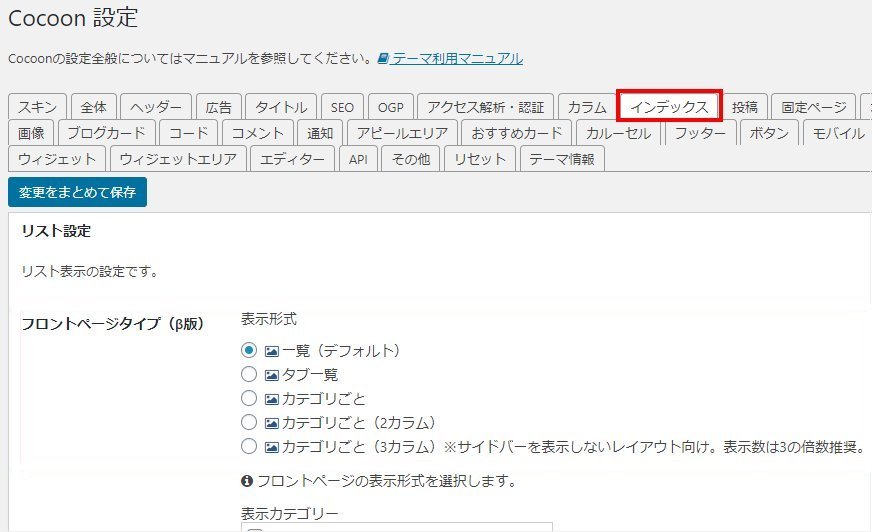Pick カテゴリごと（3カラム） radio option
The image size is (872, 532).
pos(249,446)
